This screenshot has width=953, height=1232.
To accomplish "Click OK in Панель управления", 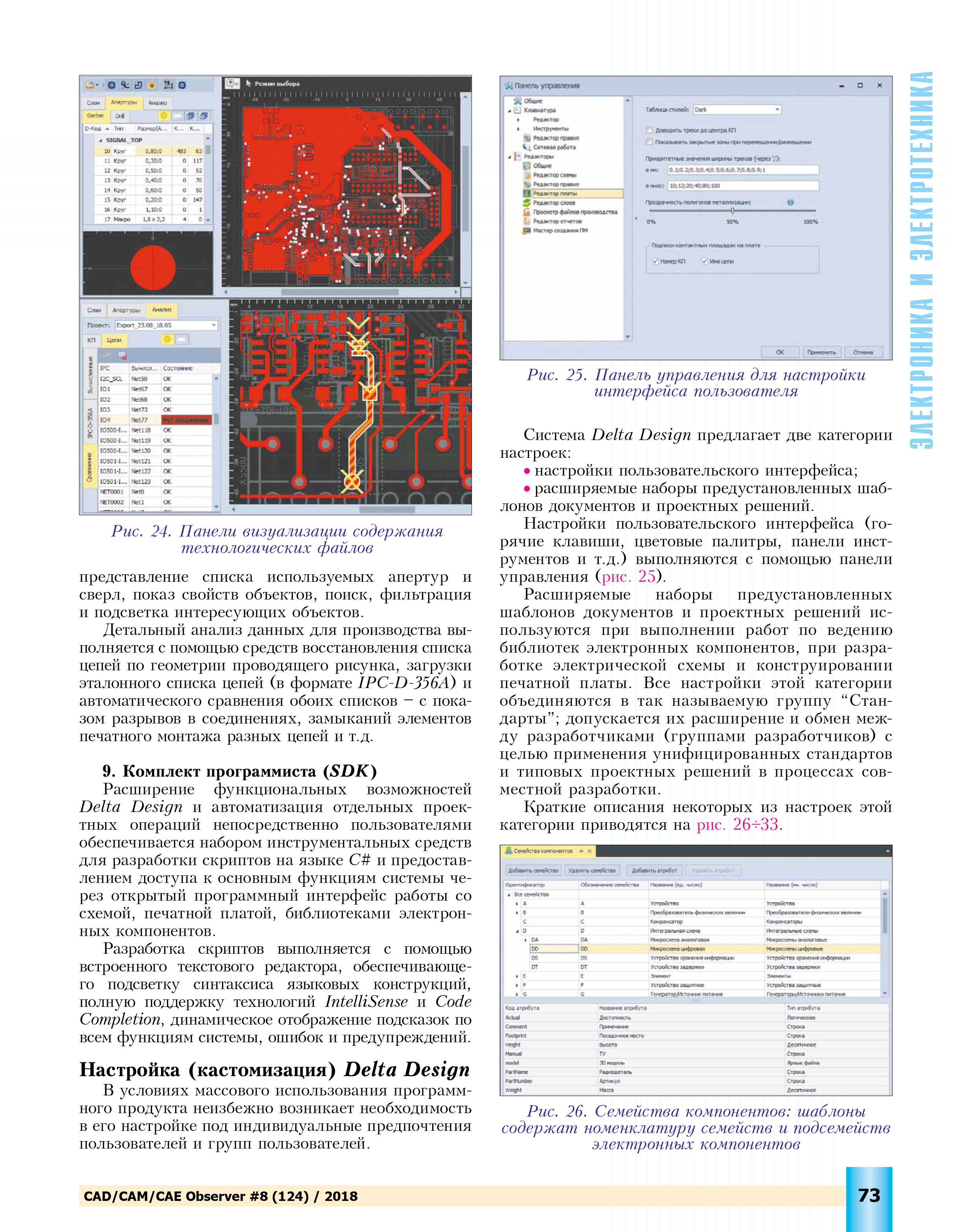I will 780,352.
